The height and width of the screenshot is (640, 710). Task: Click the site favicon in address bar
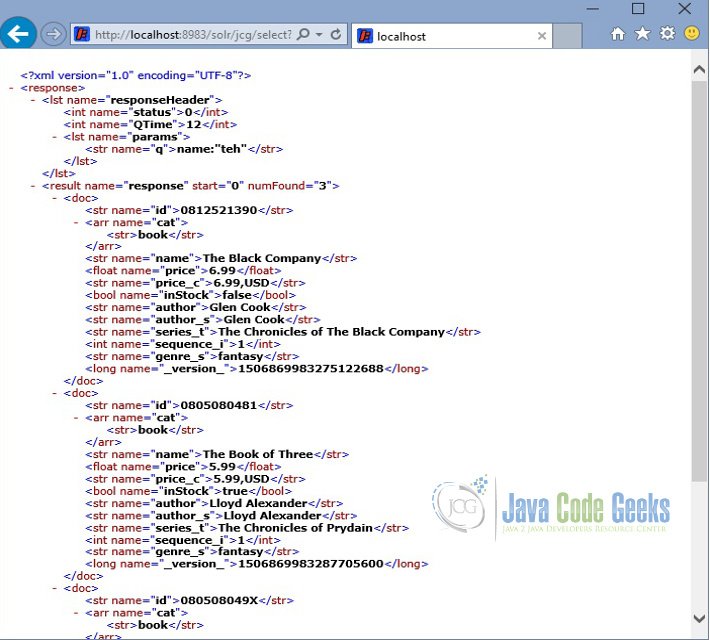point(82,34)
